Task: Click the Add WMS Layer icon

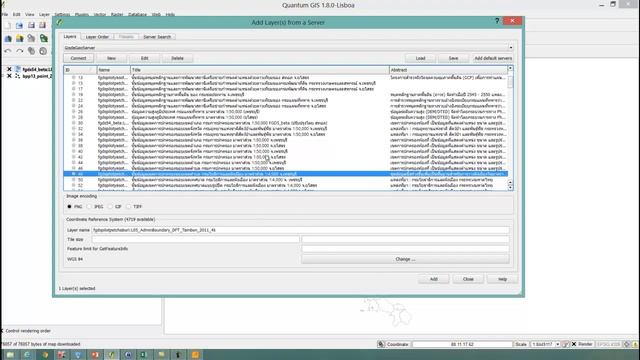Action: coord(43,38)
